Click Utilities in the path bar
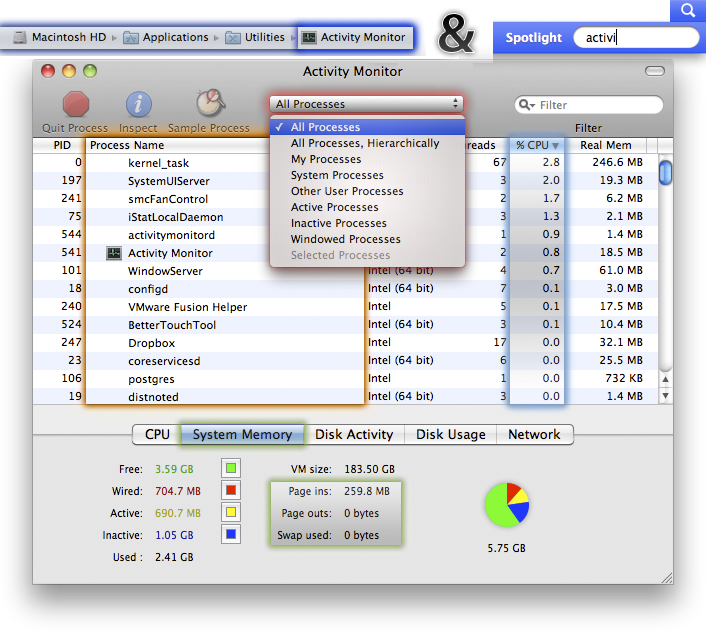Screen dimensions: 706x632 tap(265, 37)
